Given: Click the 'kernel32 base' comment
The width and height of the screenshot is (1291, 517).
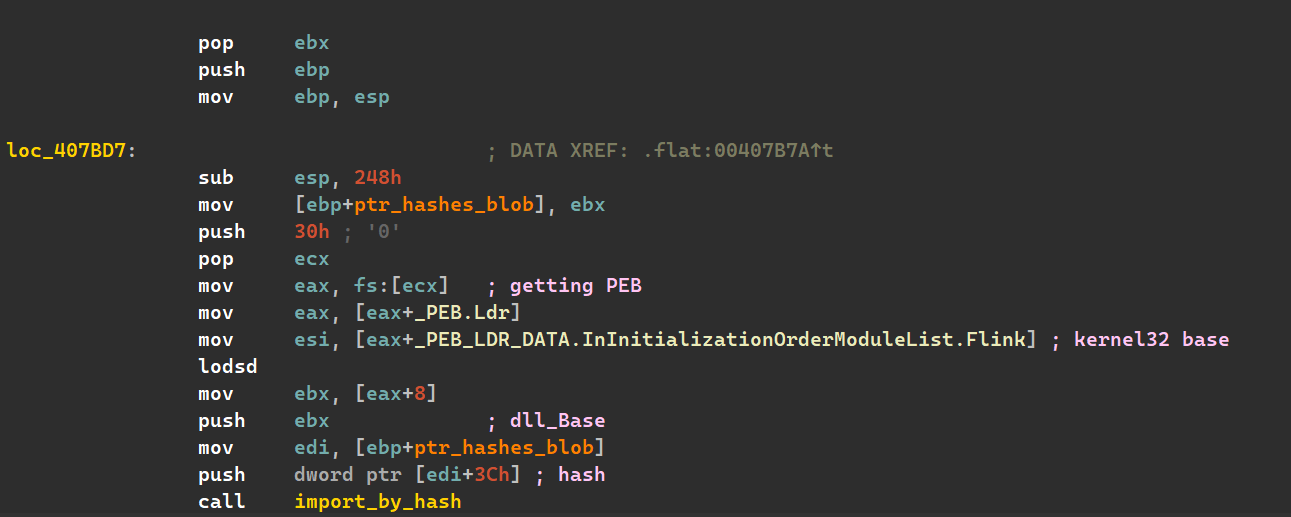Looking at the screenshot, I should click(1151, 340).
